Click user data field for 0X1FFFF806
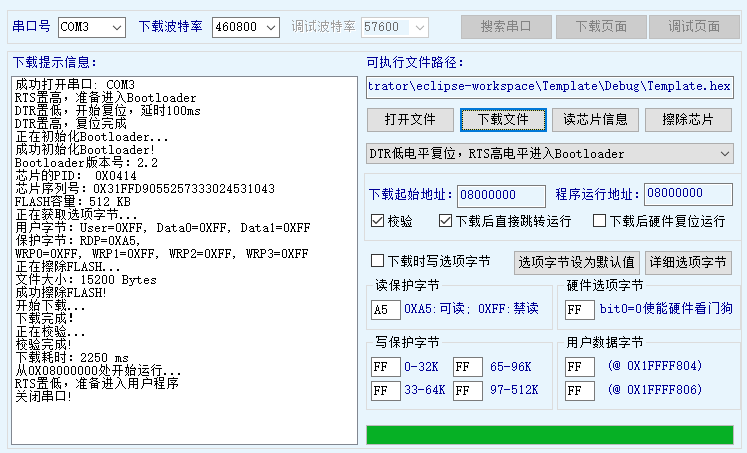Screen dimensions: 747x453 [580, 391]
